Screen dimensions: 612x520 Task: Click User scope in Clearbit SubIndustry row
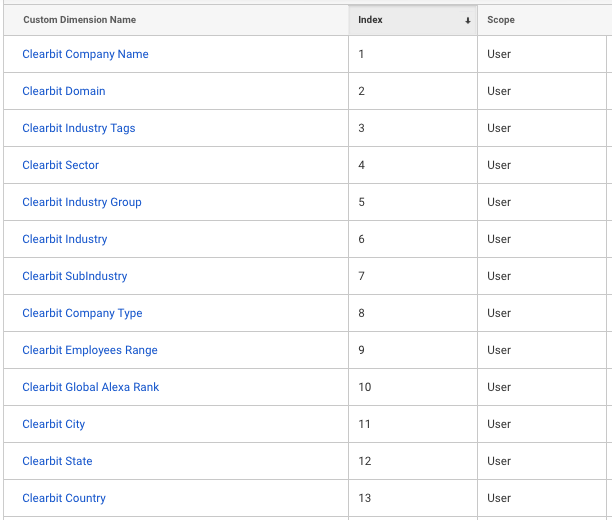coord(499,276)
